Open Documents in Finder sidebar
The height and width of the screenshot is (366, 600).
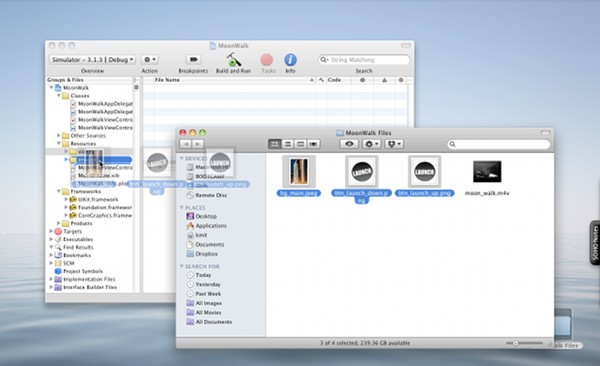(x=205, y=244)
